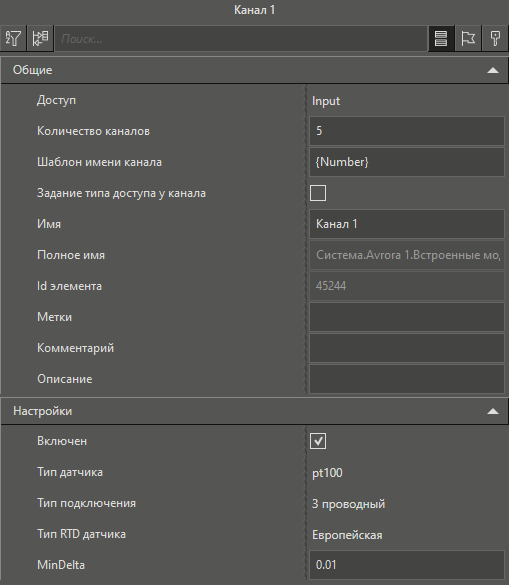This screenshot has width=509, height=585.
Task: Click the Метки input field
Action: pos(407,317)
